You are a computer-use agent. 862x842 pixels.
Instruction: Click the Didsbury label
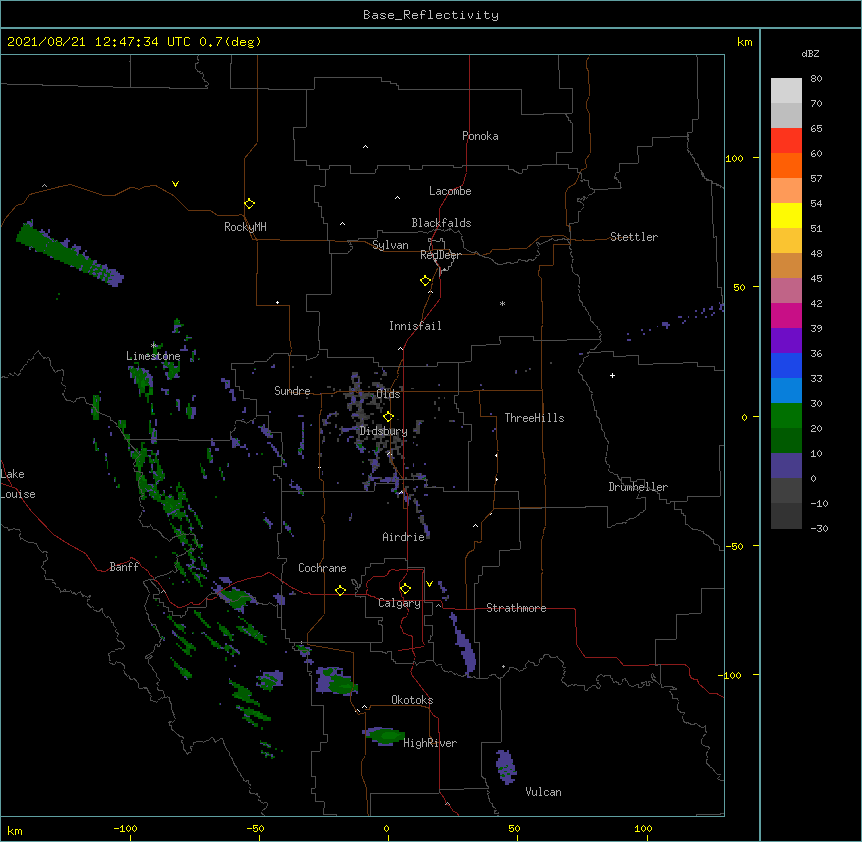383,431
